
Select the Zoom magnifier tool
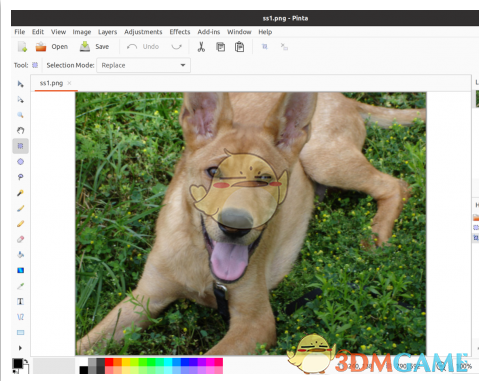(x=20, y=115)
